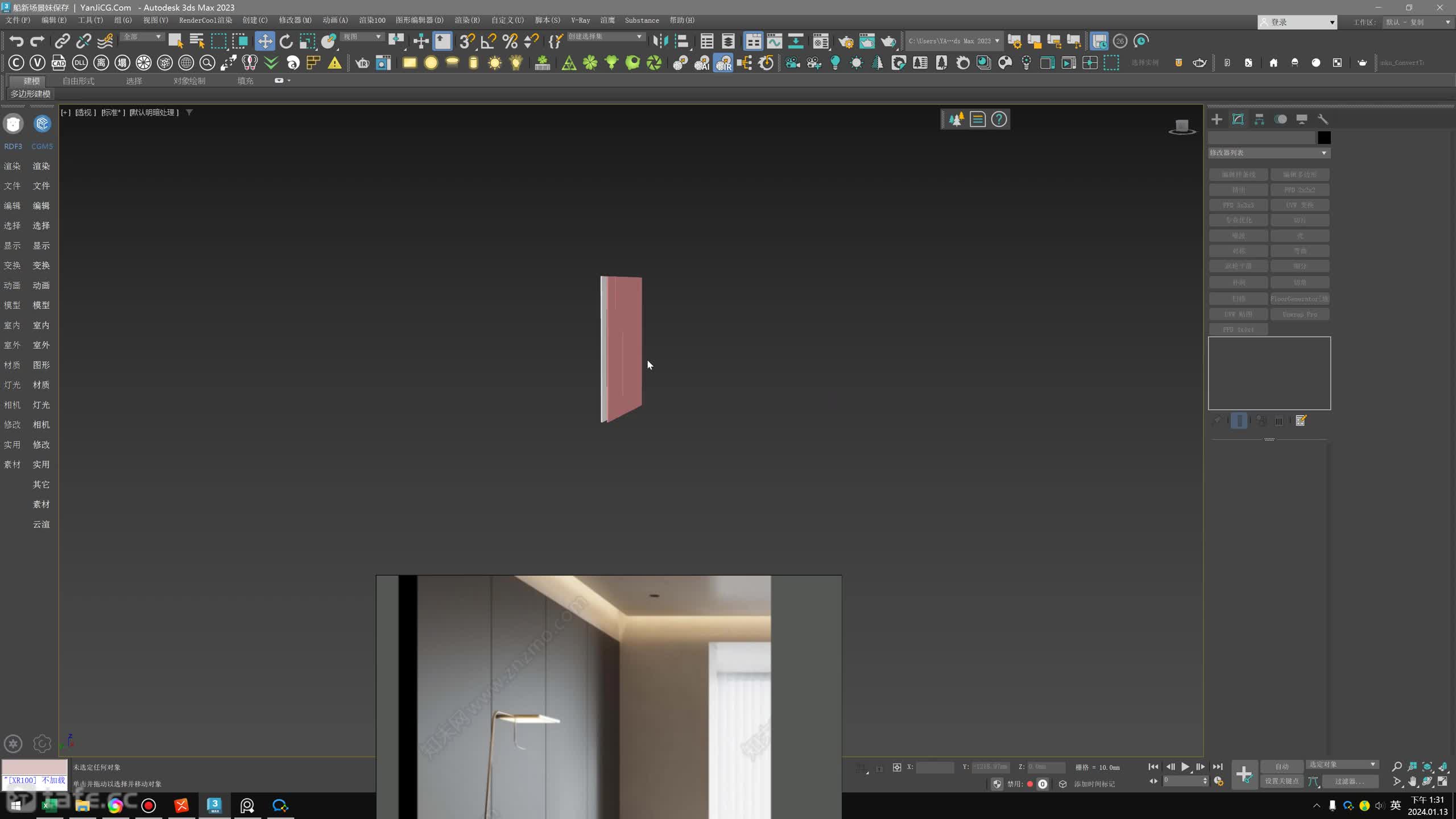
Task: Open the V-Ray menu
Action: (x=580, y=20)
